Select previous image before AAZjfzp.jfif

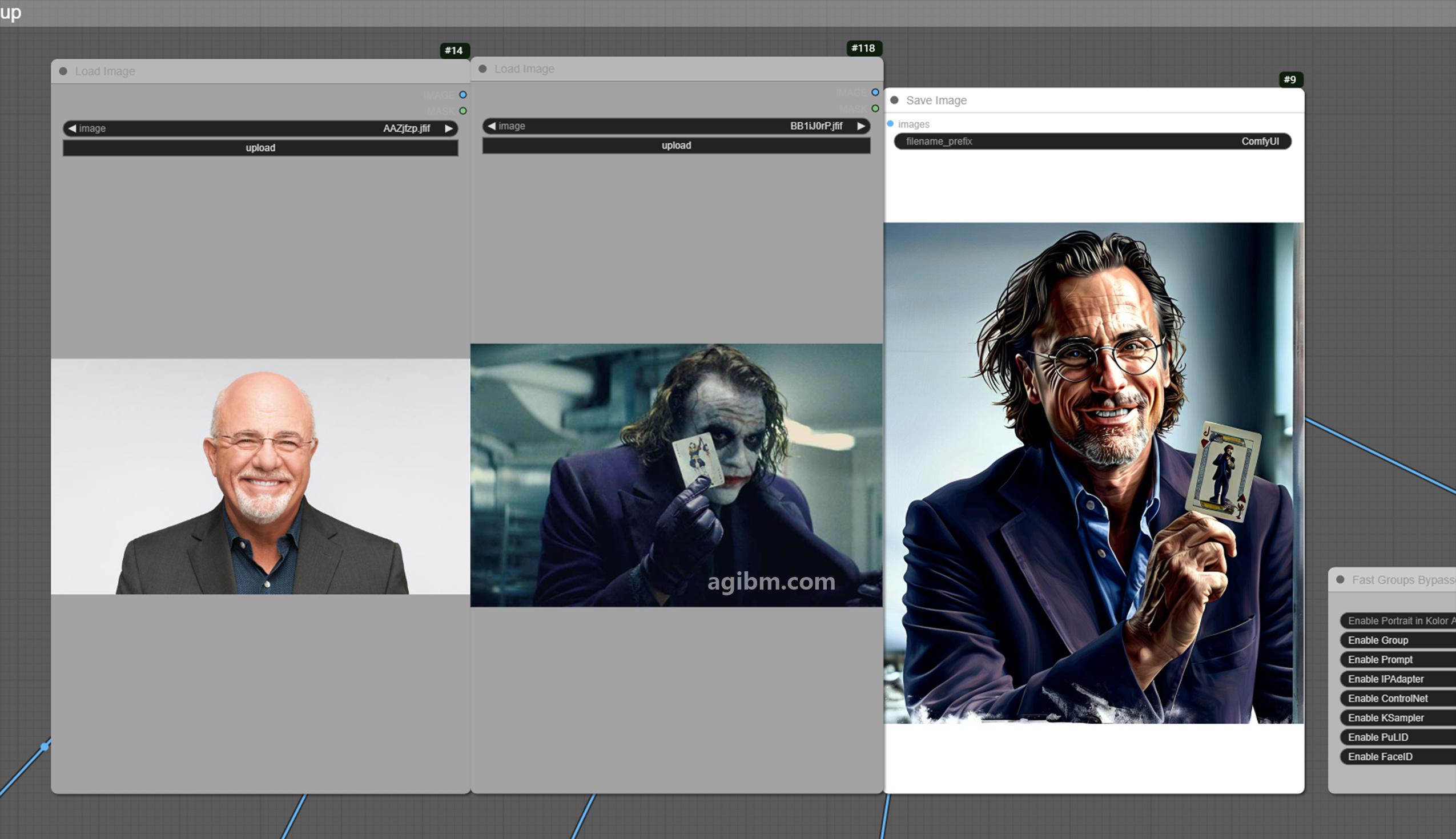pos(72,128)
